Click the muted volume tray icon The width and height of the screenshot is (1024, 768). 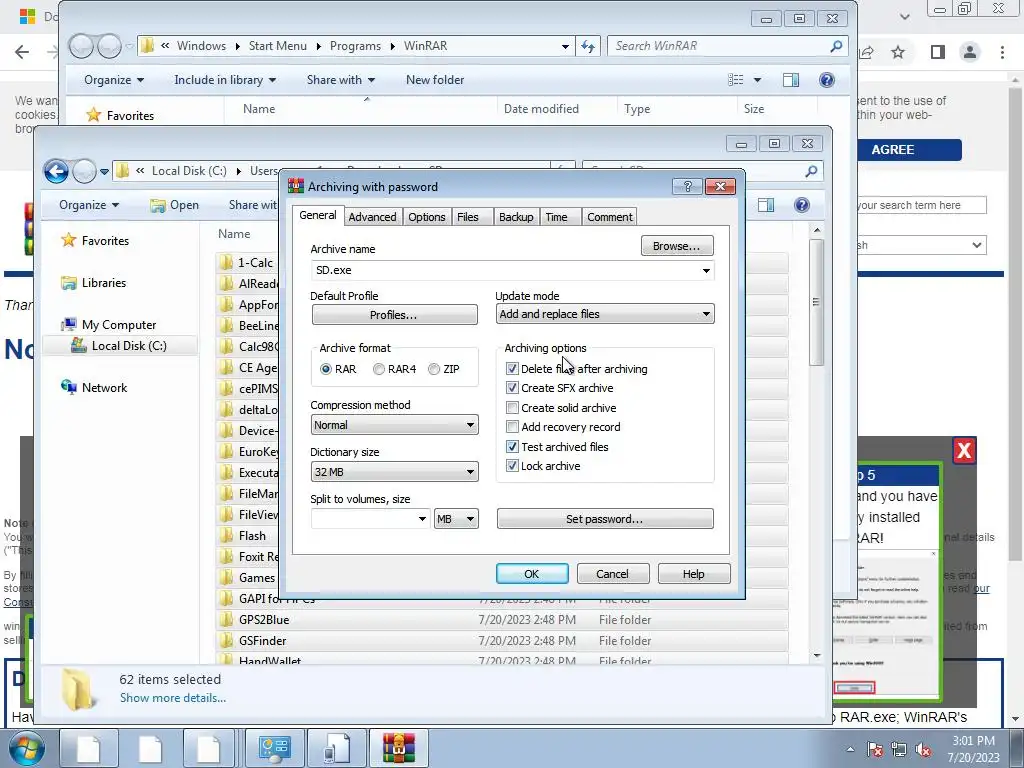click(923, 750)
